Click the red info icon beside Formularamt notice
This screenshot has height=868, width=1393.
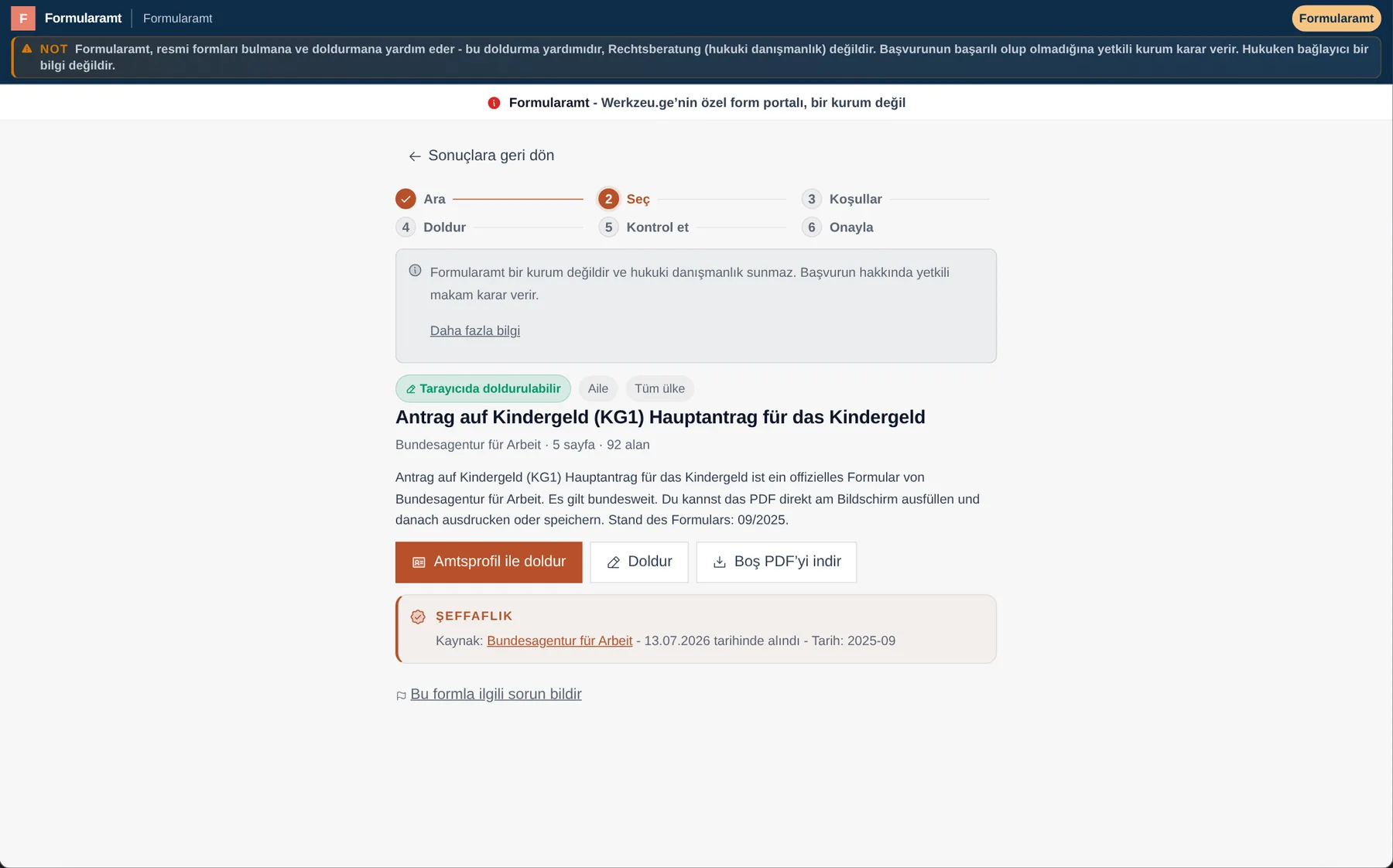pyautogui.click(x=494, y=103)
